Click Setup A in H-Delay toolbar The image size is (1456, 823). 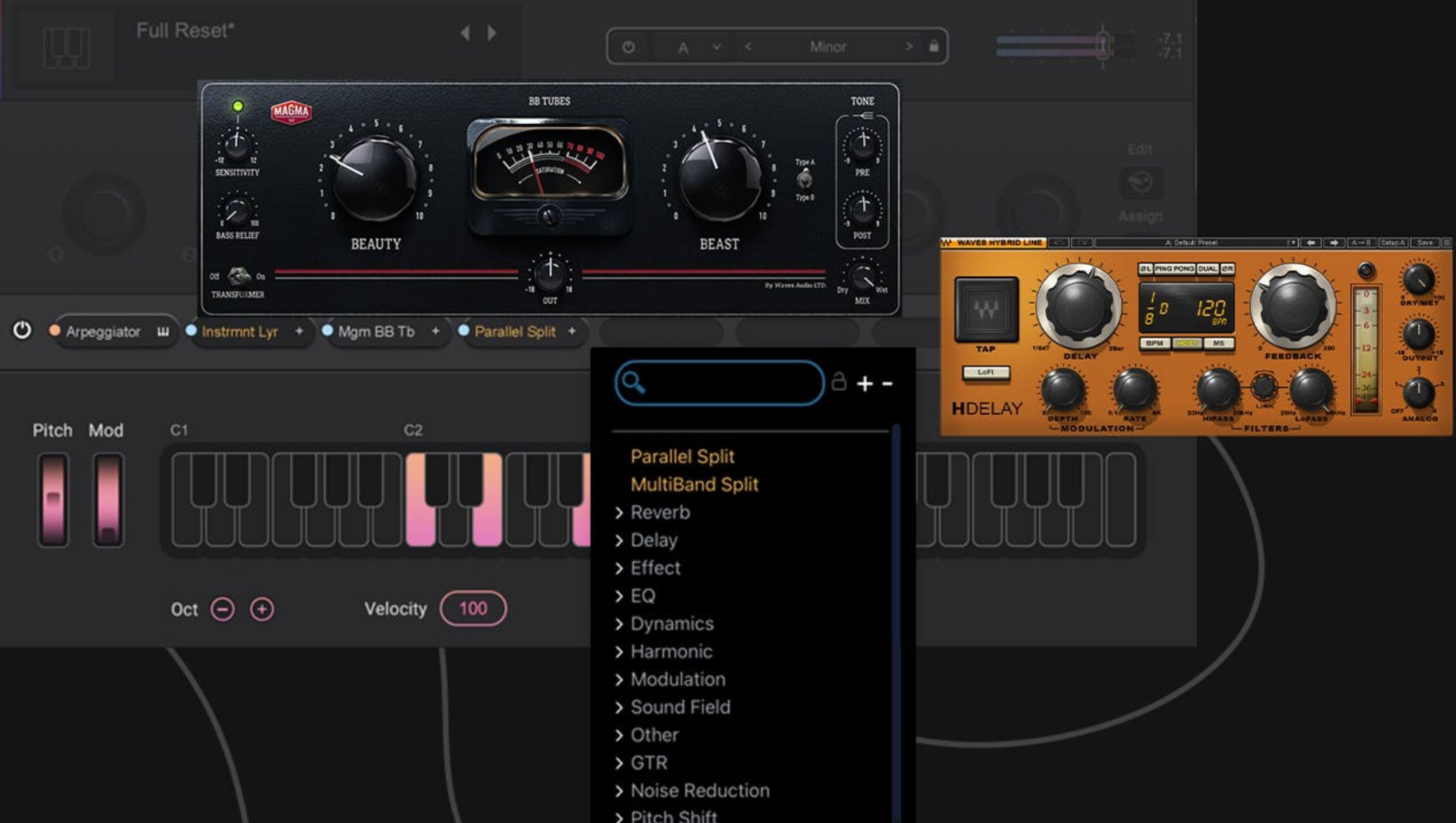(1393, 243)
